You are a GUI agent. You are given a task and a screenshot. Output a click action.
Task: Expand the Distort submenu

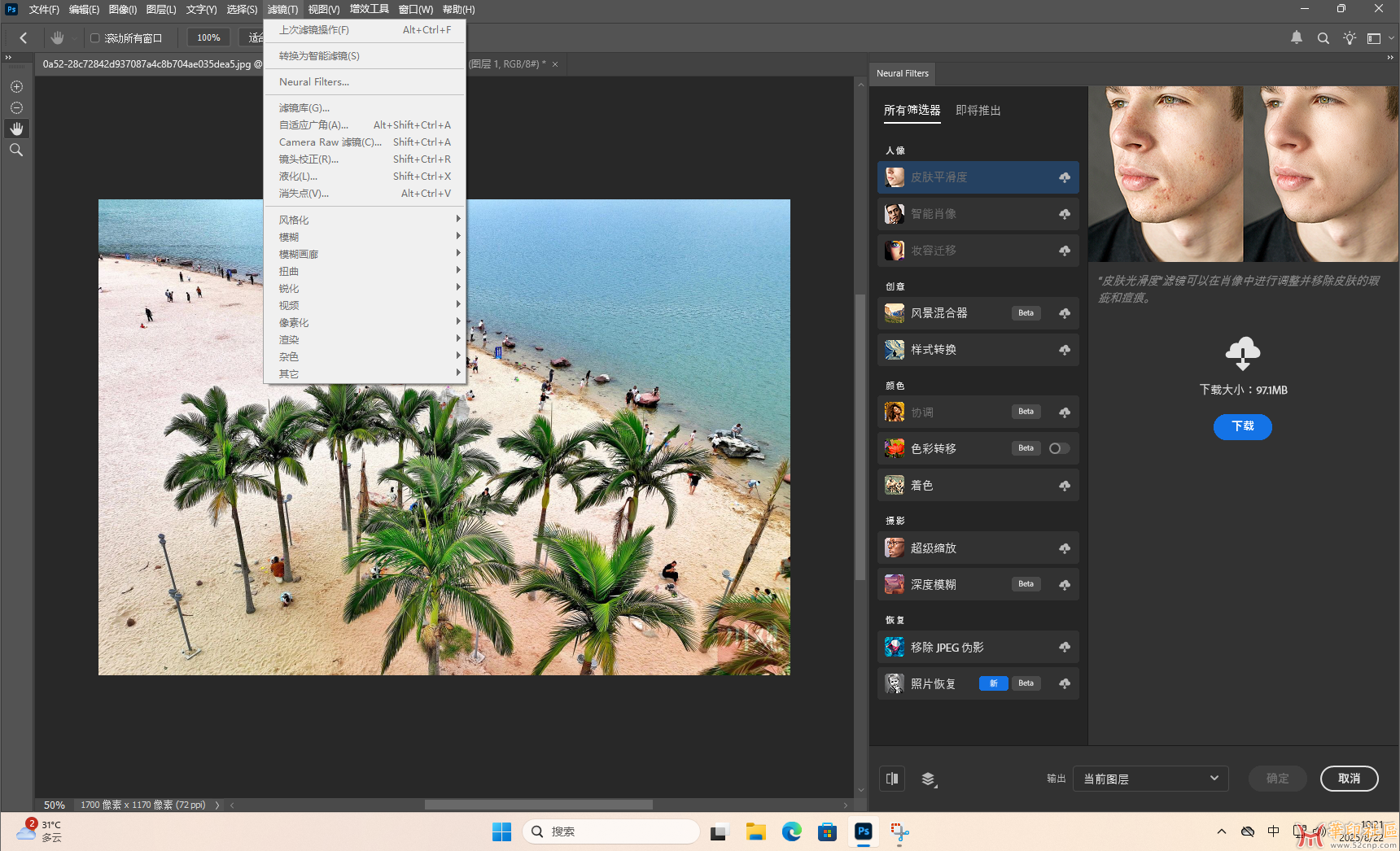pyautogui.click(x=364, y=271)
